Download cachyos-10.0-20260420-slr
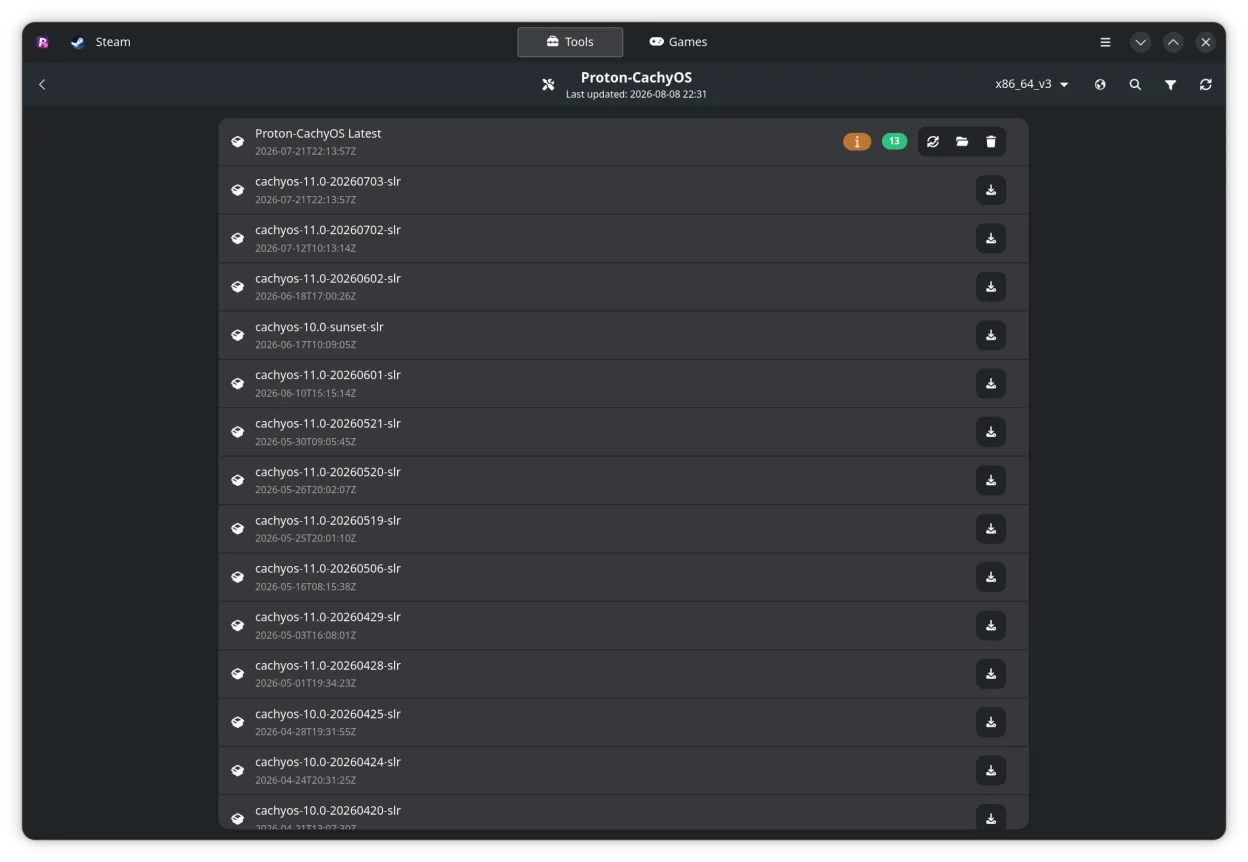Image resolution: width=1248 pixels, height=862 pixels. (991, 818)
